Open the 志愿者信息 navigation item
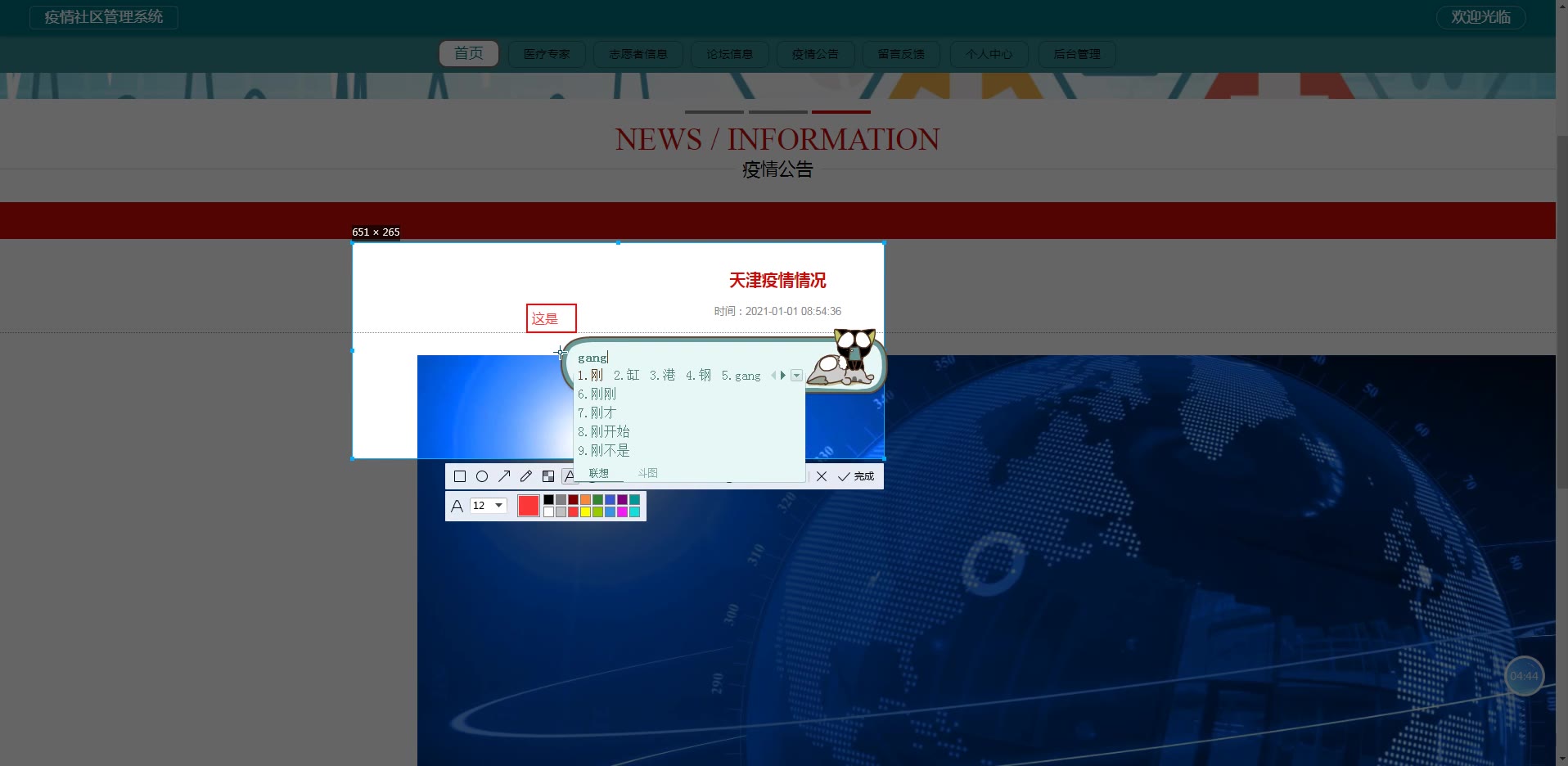Viewport: 1568px width, 766px height. (638, 54)
